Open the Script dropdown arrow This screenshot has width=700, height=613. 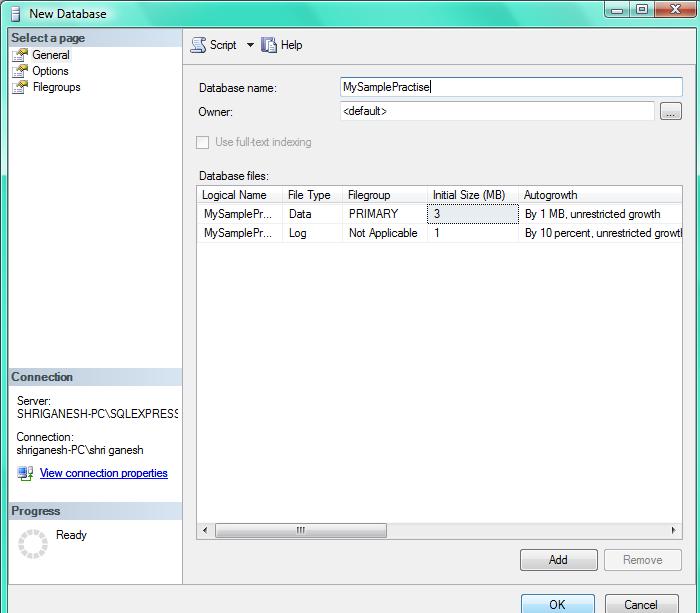(x=250, y=45)
